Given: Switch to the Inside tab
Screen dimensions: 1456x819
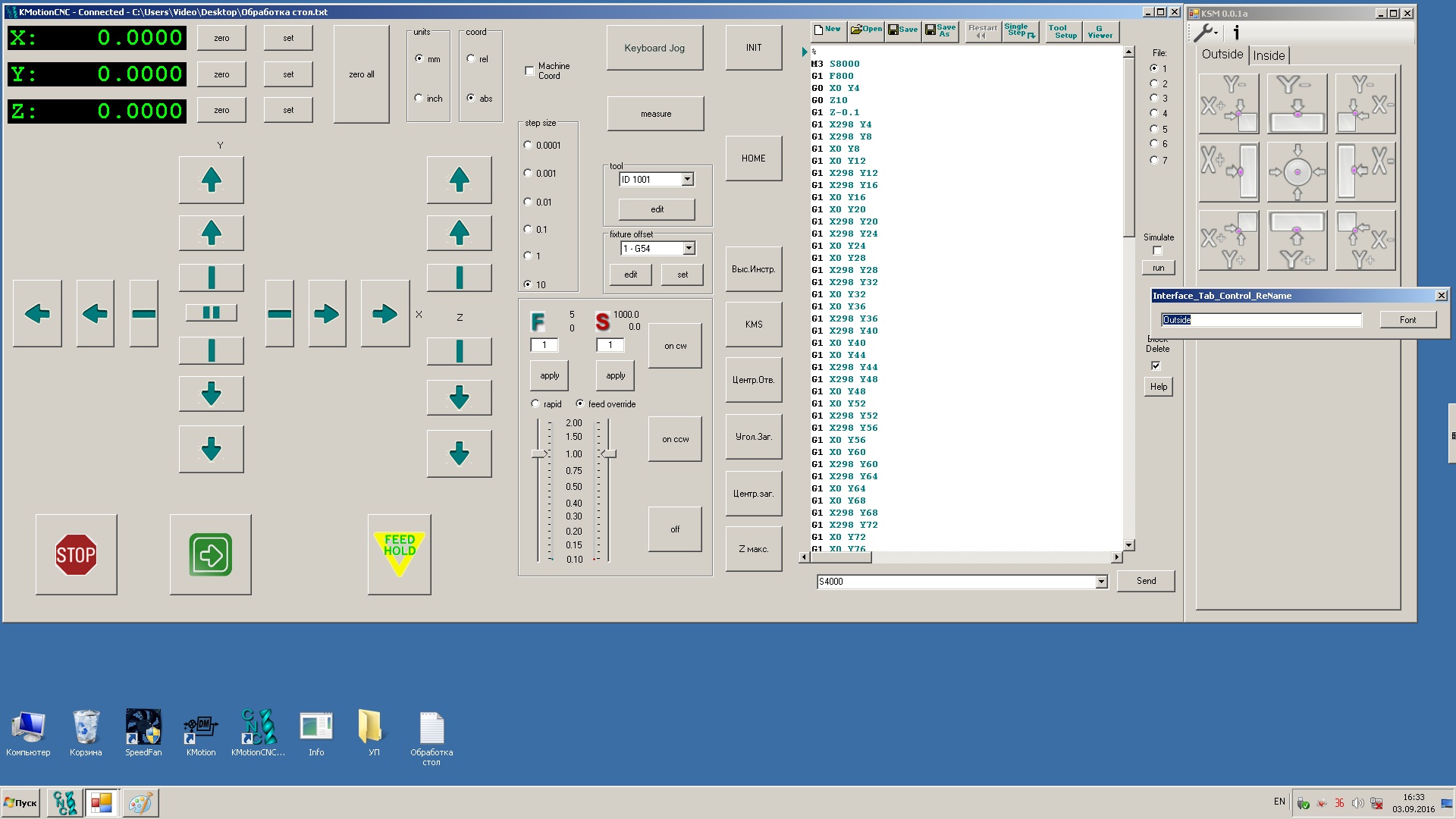Looking at the screenshot, I should (1269, 55).
